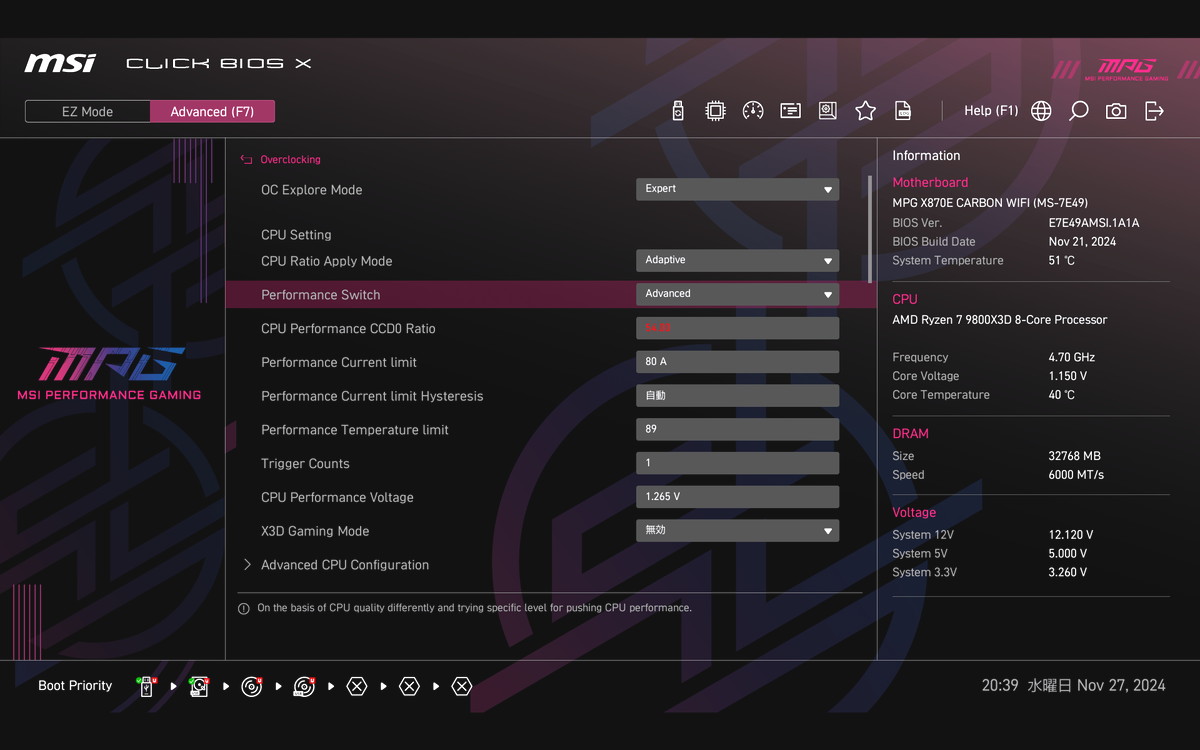Open Favorites star icon
1200x750 pixels.
point(865,111)
